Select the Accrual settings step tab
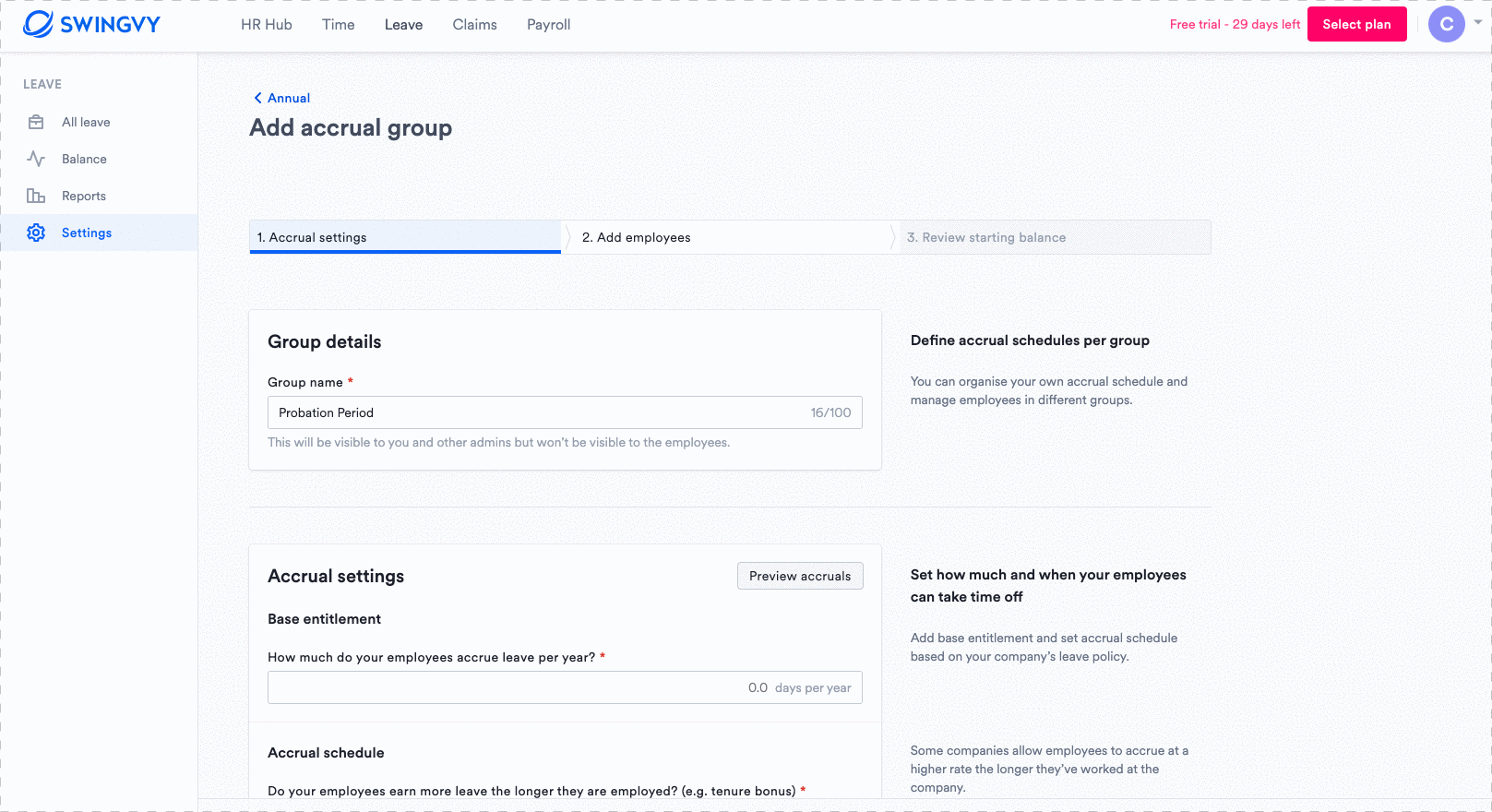 (x=405, y=237)
